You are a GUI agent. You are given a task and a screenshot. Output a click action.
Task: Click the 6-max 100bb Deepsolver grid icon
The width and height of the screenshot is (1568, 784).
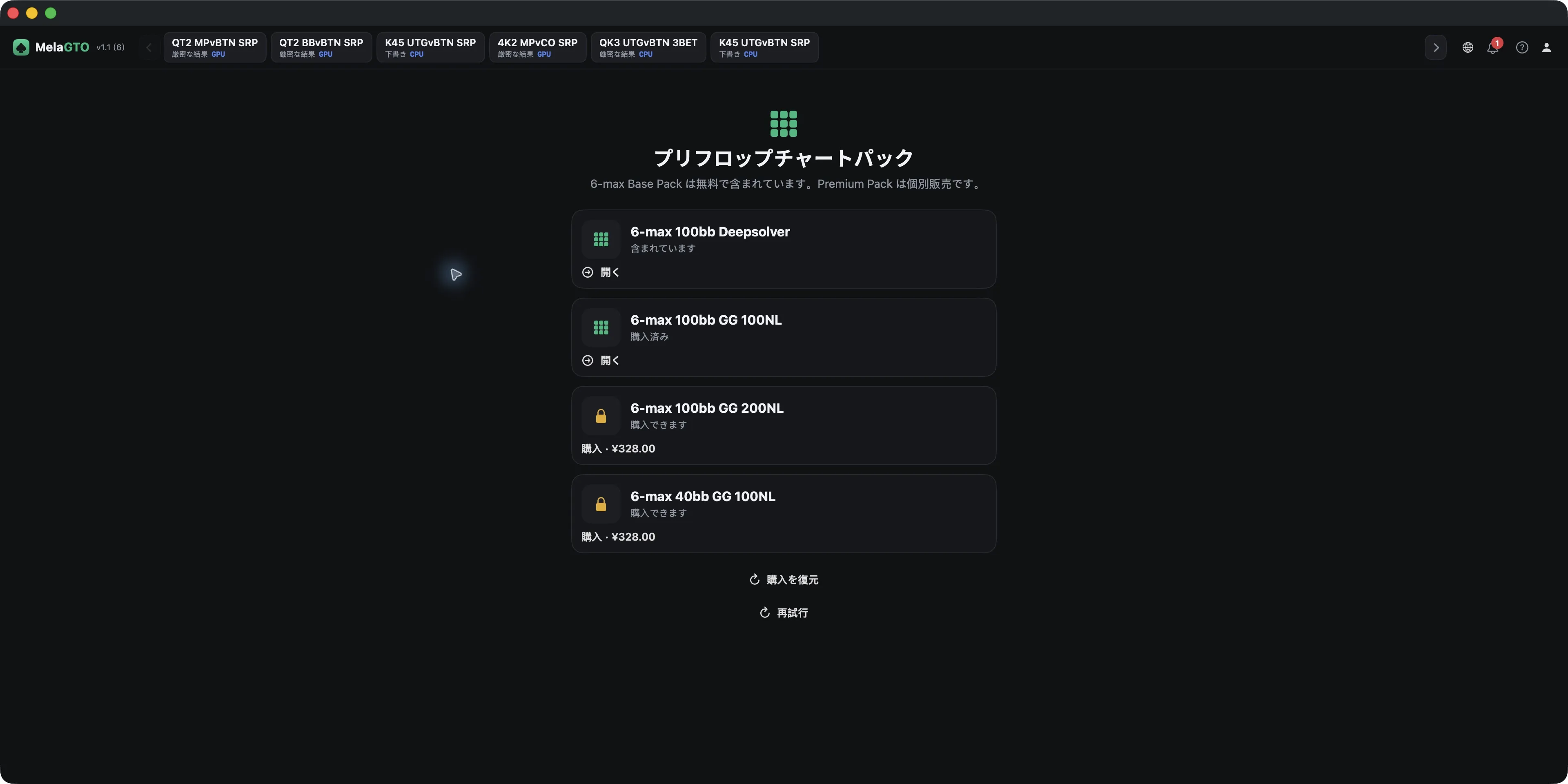pos(601,239)
